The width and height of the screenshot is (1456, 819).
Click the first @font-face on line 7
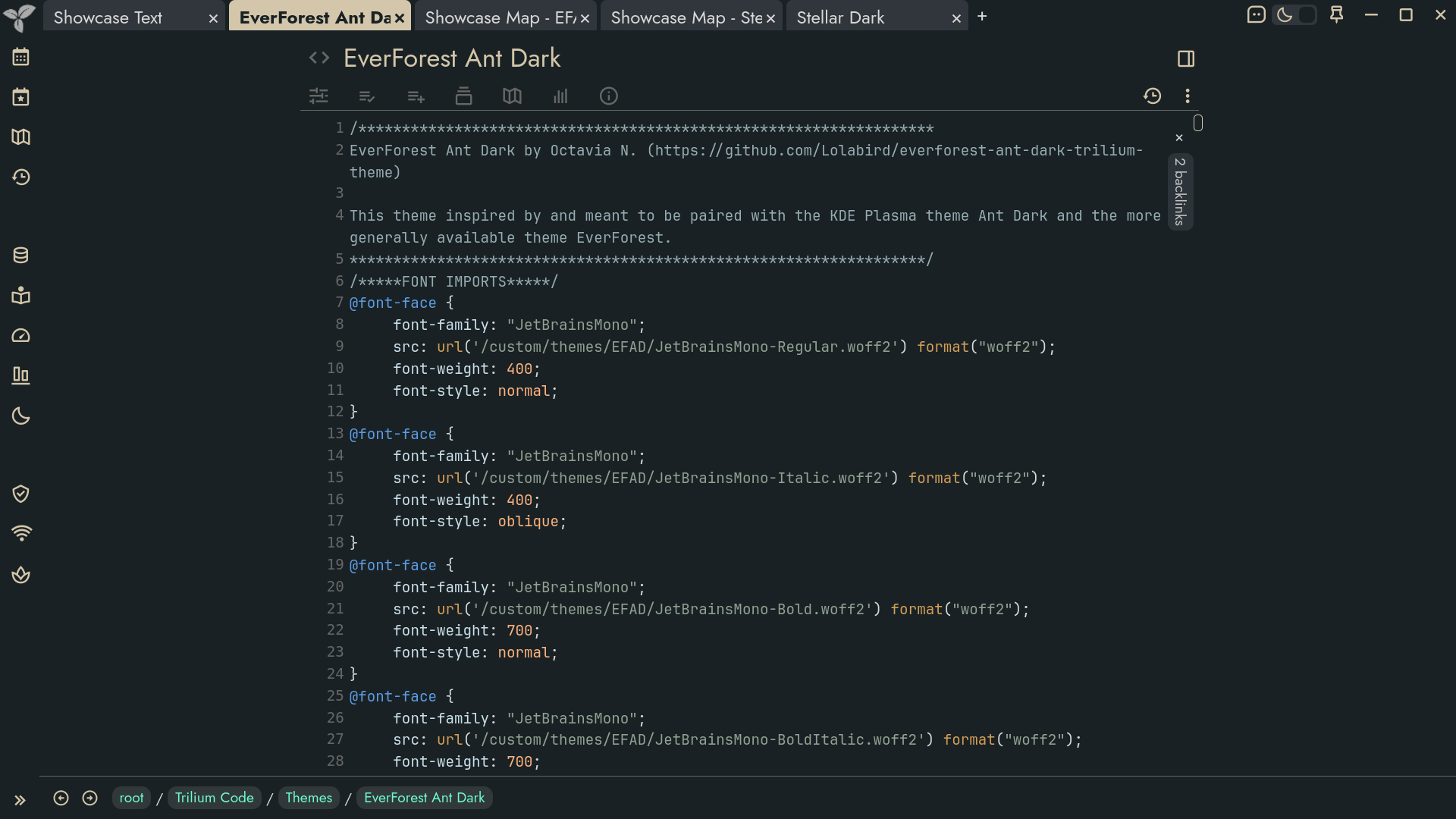393,303
